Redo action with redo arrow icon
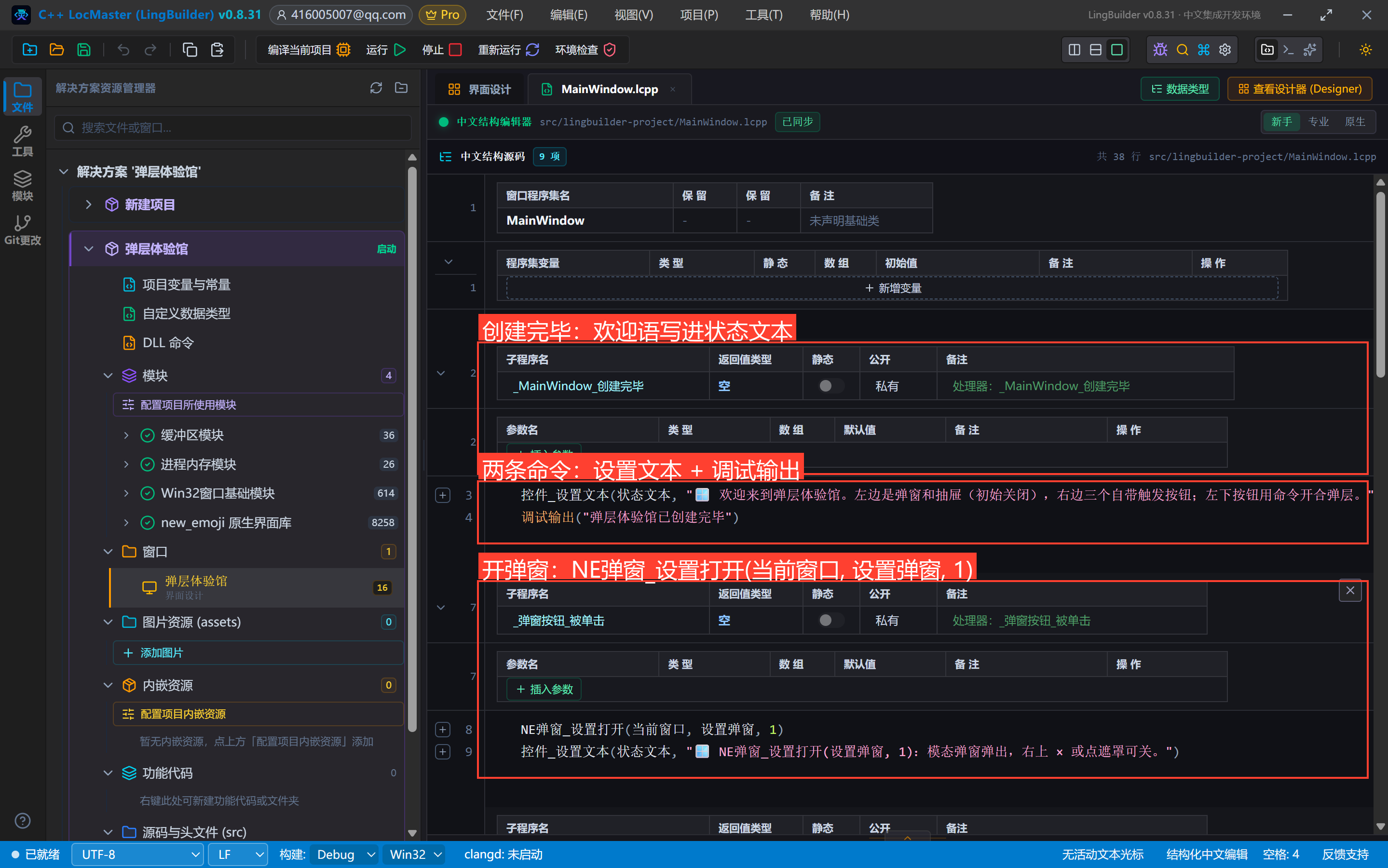 click(150, 50)
